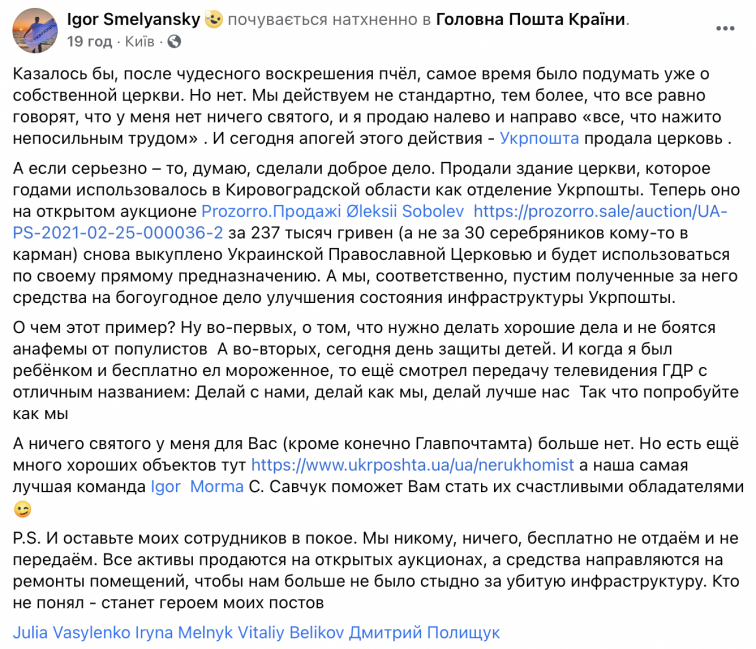The height and width of the screenshot is (649, 756).
Task: Click the 19 год post timestamp
Action: coord(88,41)
